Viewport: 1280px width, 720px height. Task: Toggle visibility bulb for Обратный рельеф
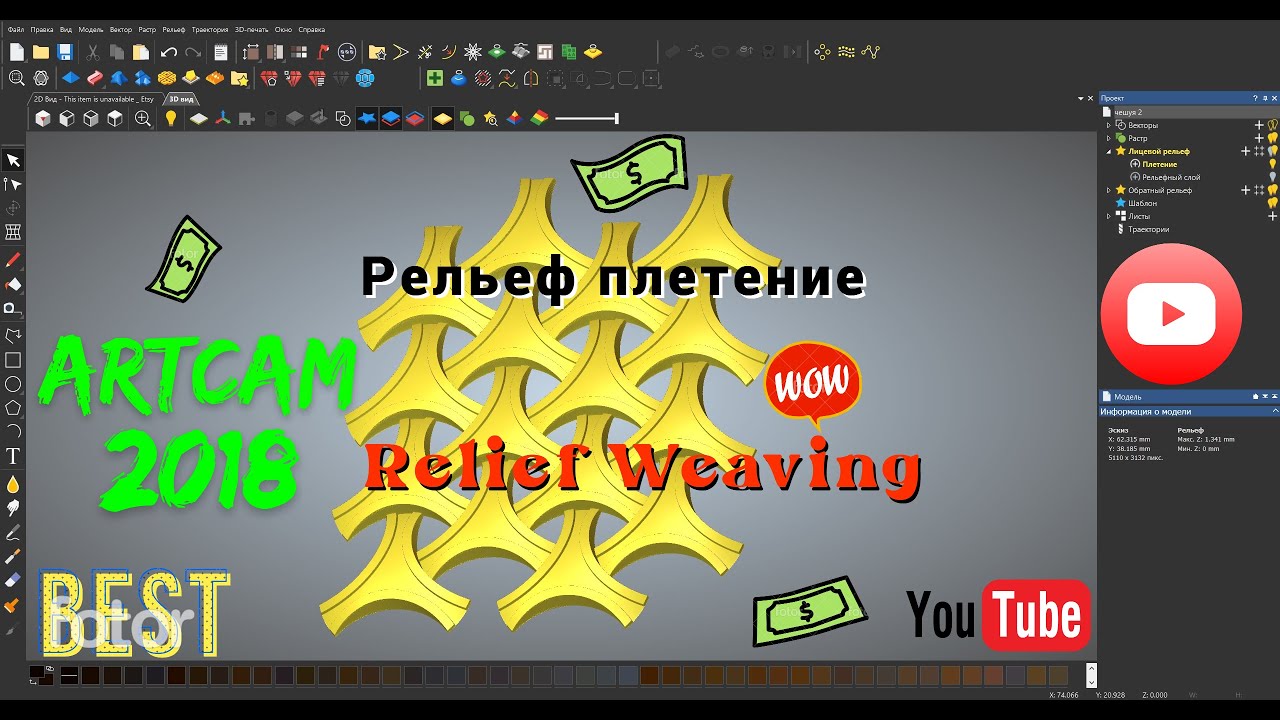(x=1273, y=190)
